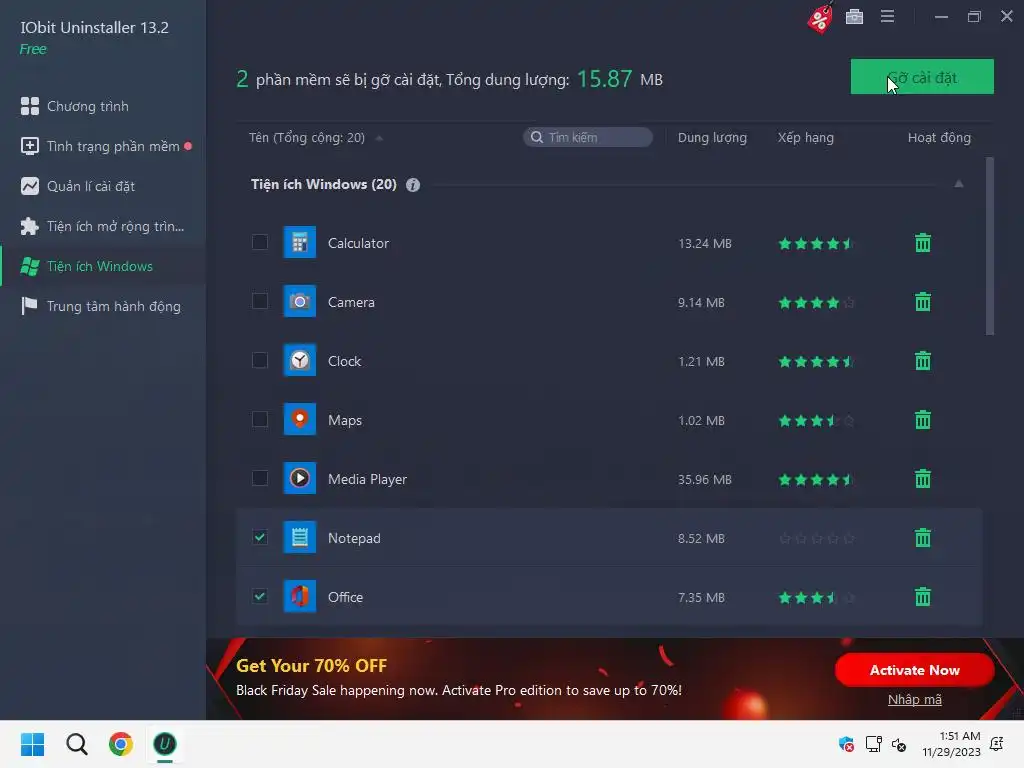The image size is (1024, 768).
Task: Click the Maps app icon
Action: 300,419
